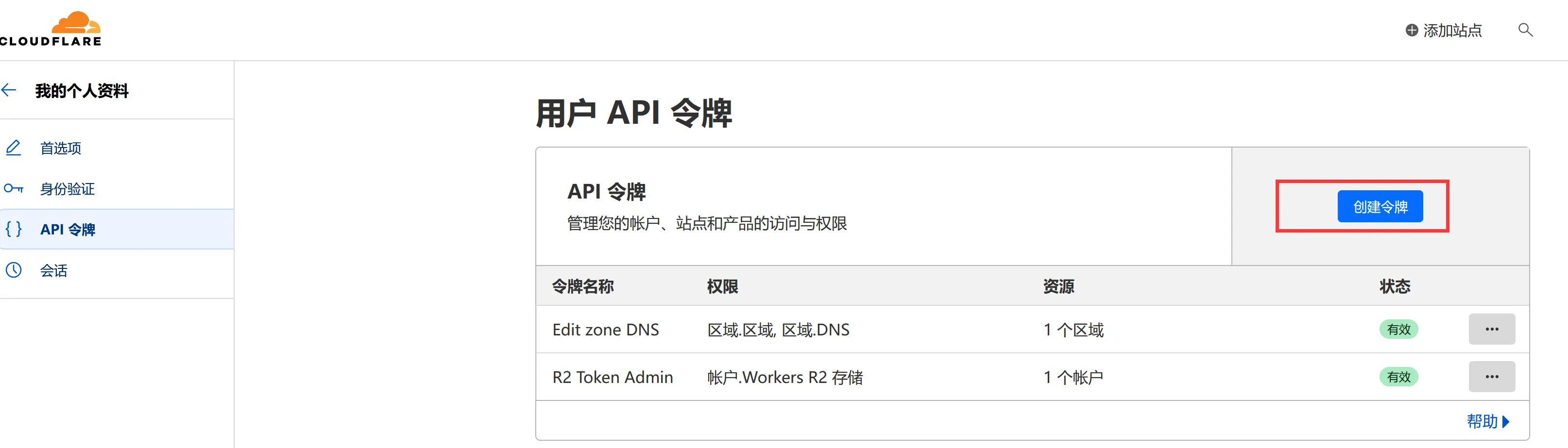The image size is (1568, 448).
Task: Click 帐户.Workers R2 存储 permissions text
Action: (784, 377)
